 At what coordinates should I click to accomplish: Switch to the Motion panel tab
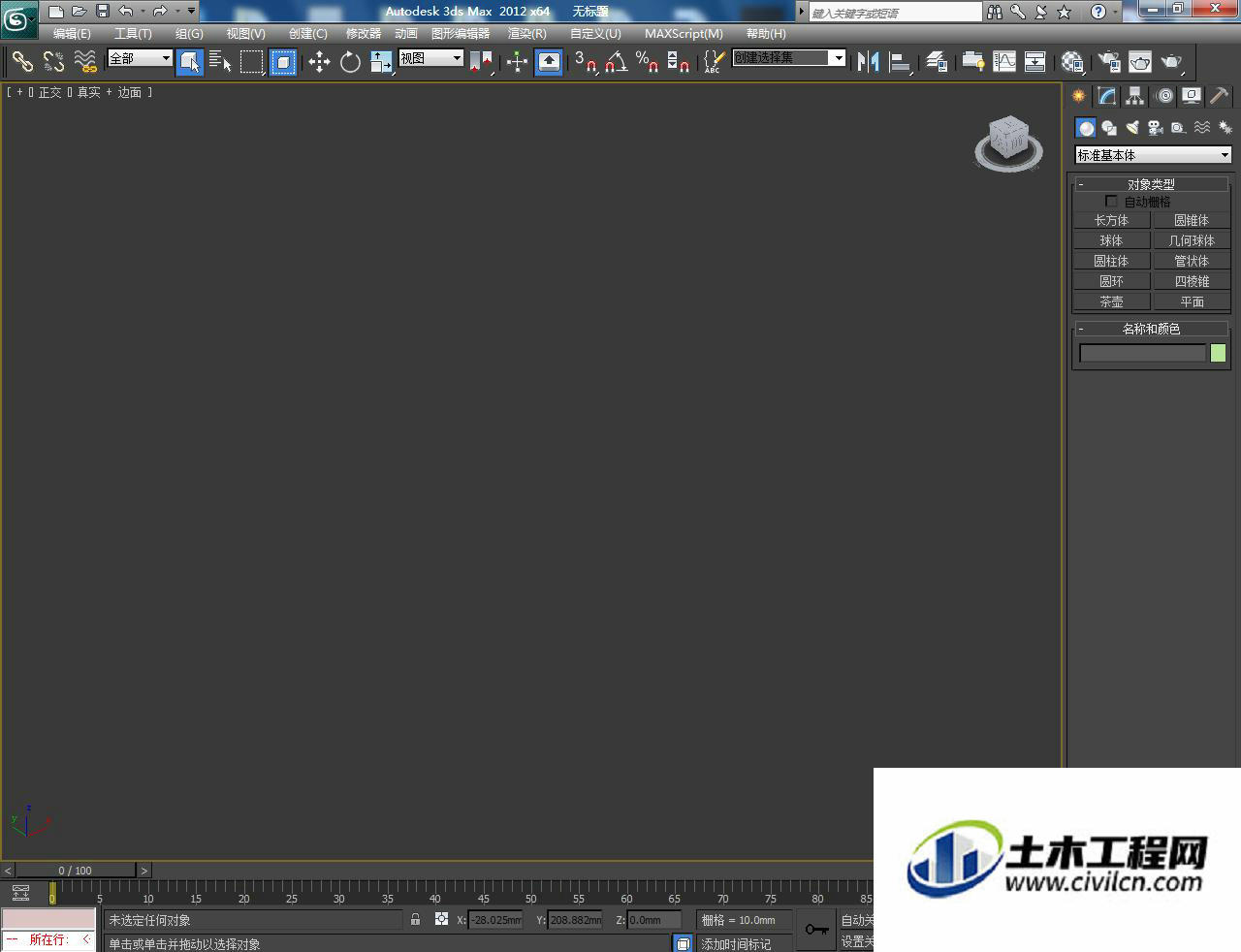1164,96
